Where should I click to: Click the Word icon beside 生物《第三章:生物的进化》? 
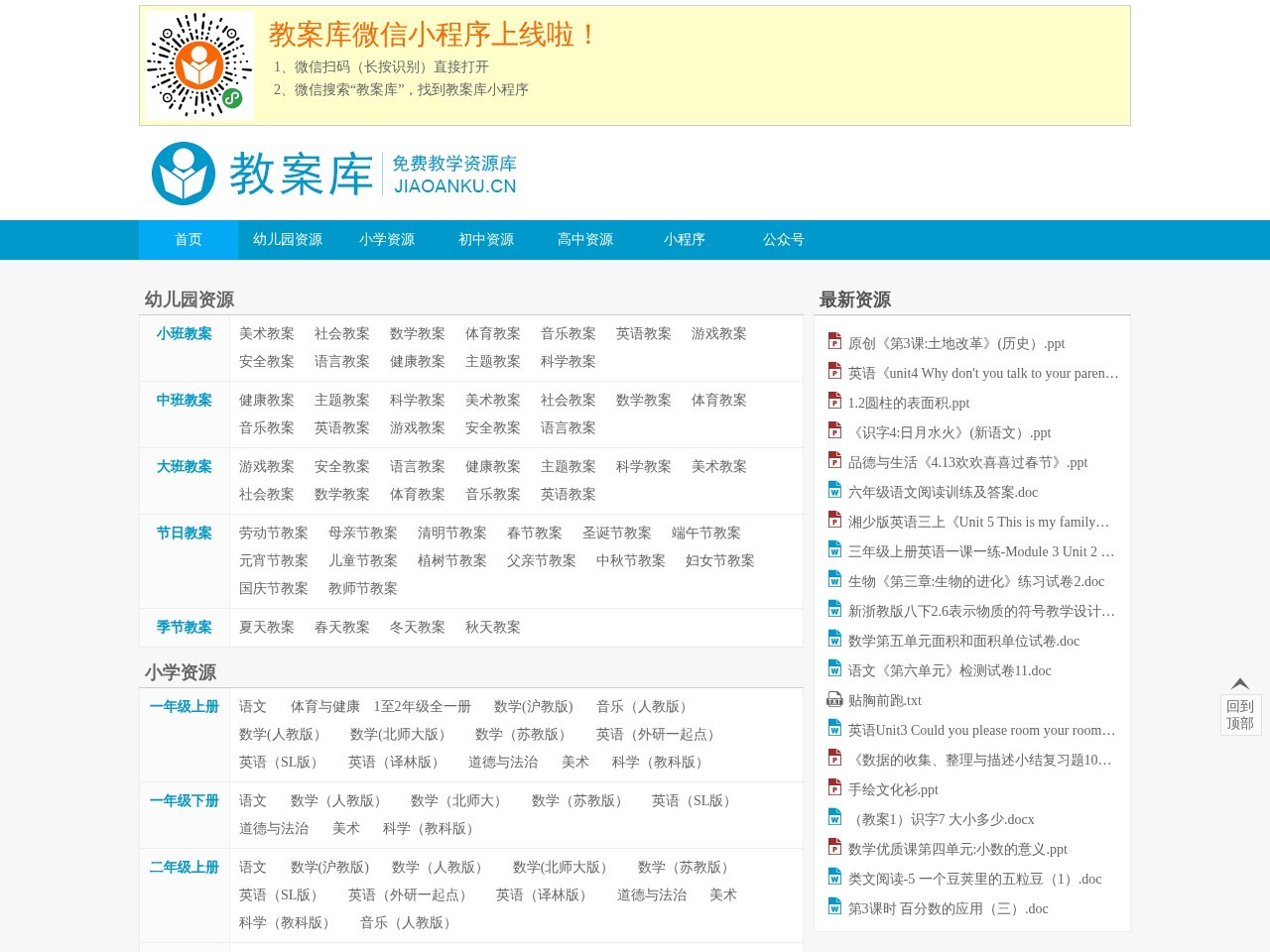(x=834, y=579)
